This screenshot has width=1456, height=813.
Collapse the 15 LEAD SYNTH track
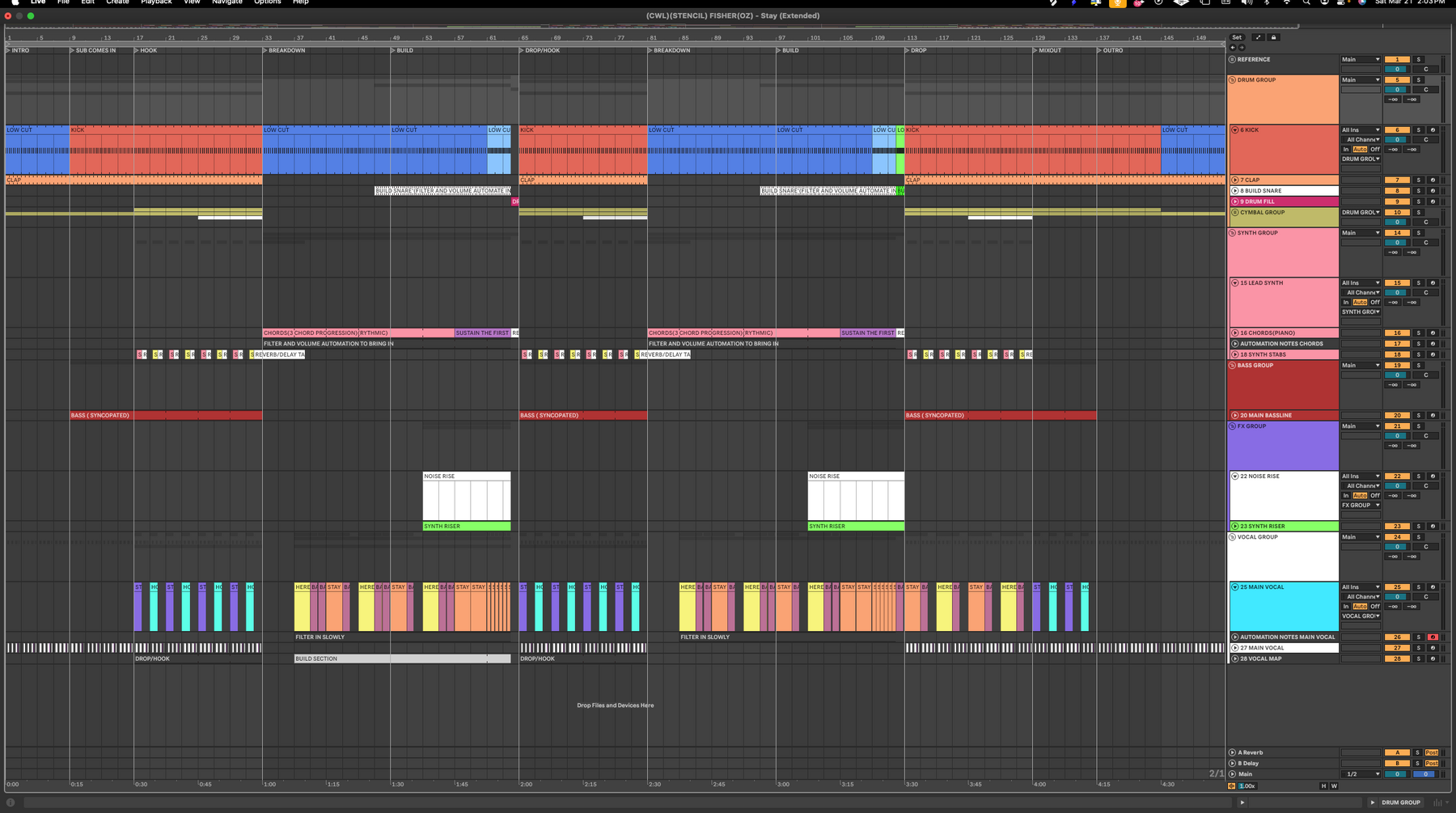click(x=1235, y=283)
